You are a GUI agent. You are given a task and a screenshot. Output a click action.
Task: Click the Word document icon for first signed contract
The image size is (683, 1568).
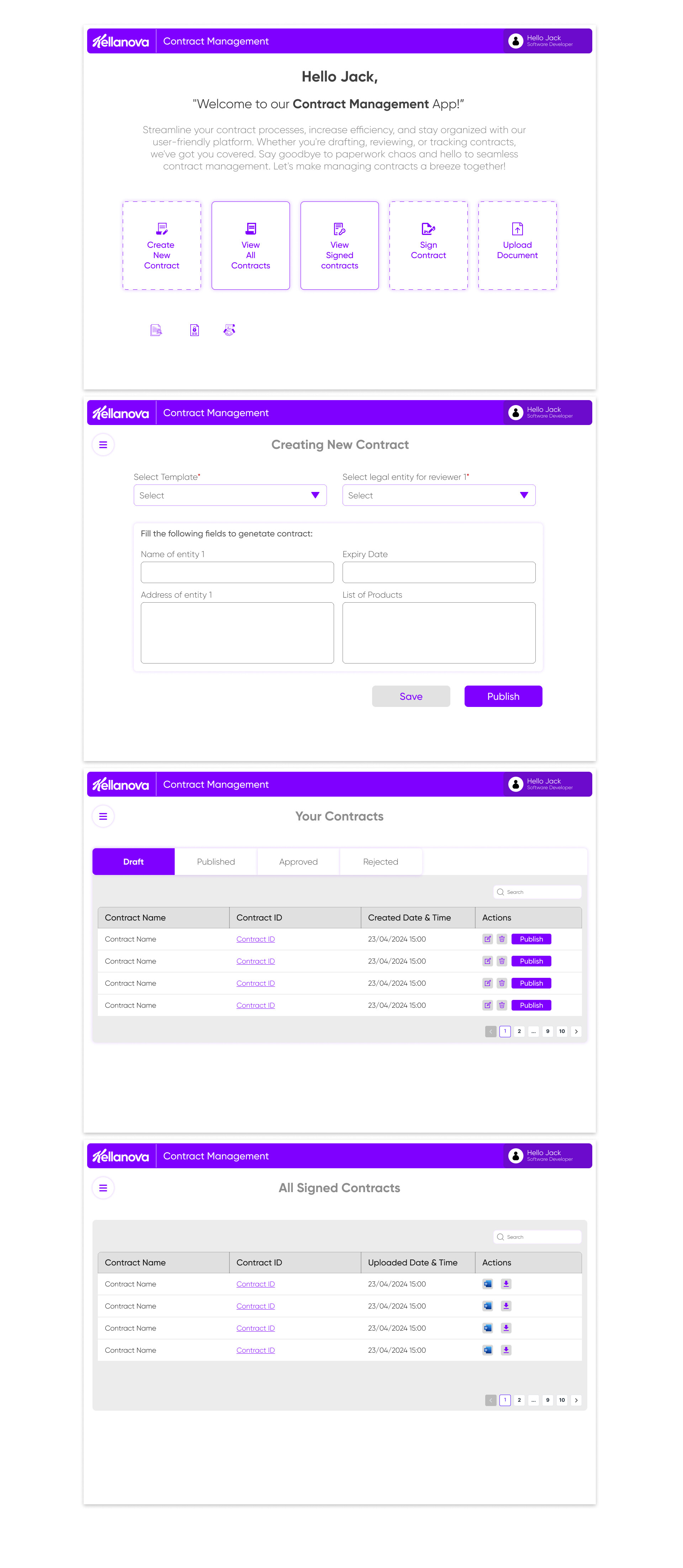[x=487, y=1284]
